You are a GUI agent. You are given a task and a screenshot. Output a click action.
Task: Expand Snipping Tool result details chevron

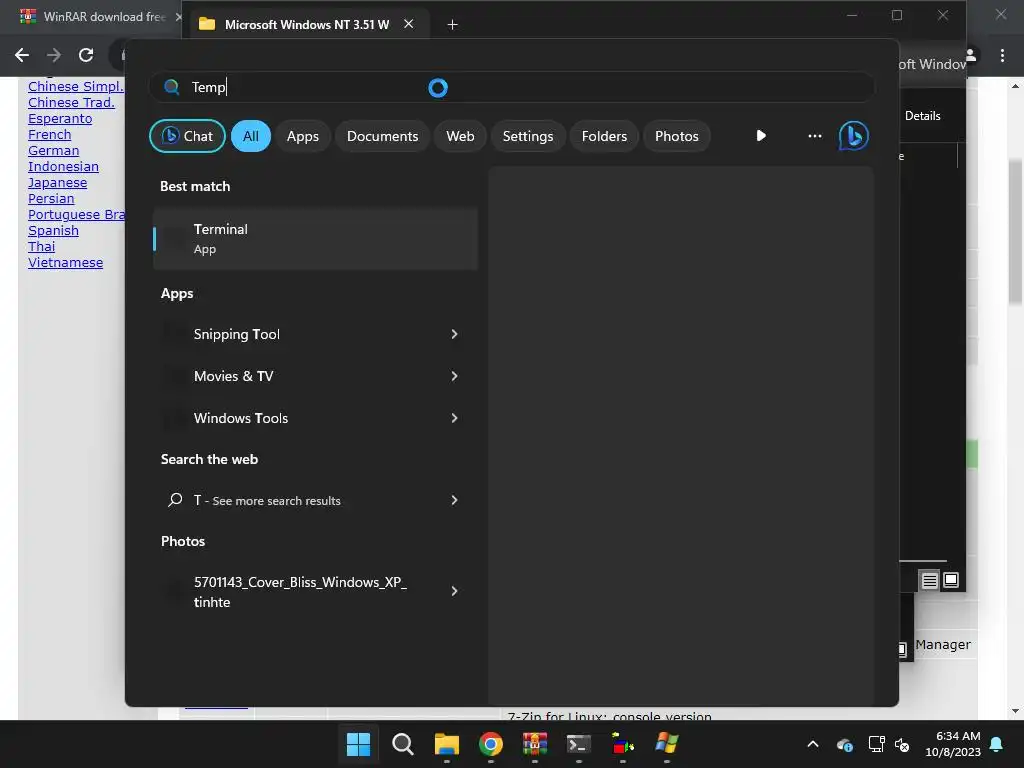[x=455, y=334]
